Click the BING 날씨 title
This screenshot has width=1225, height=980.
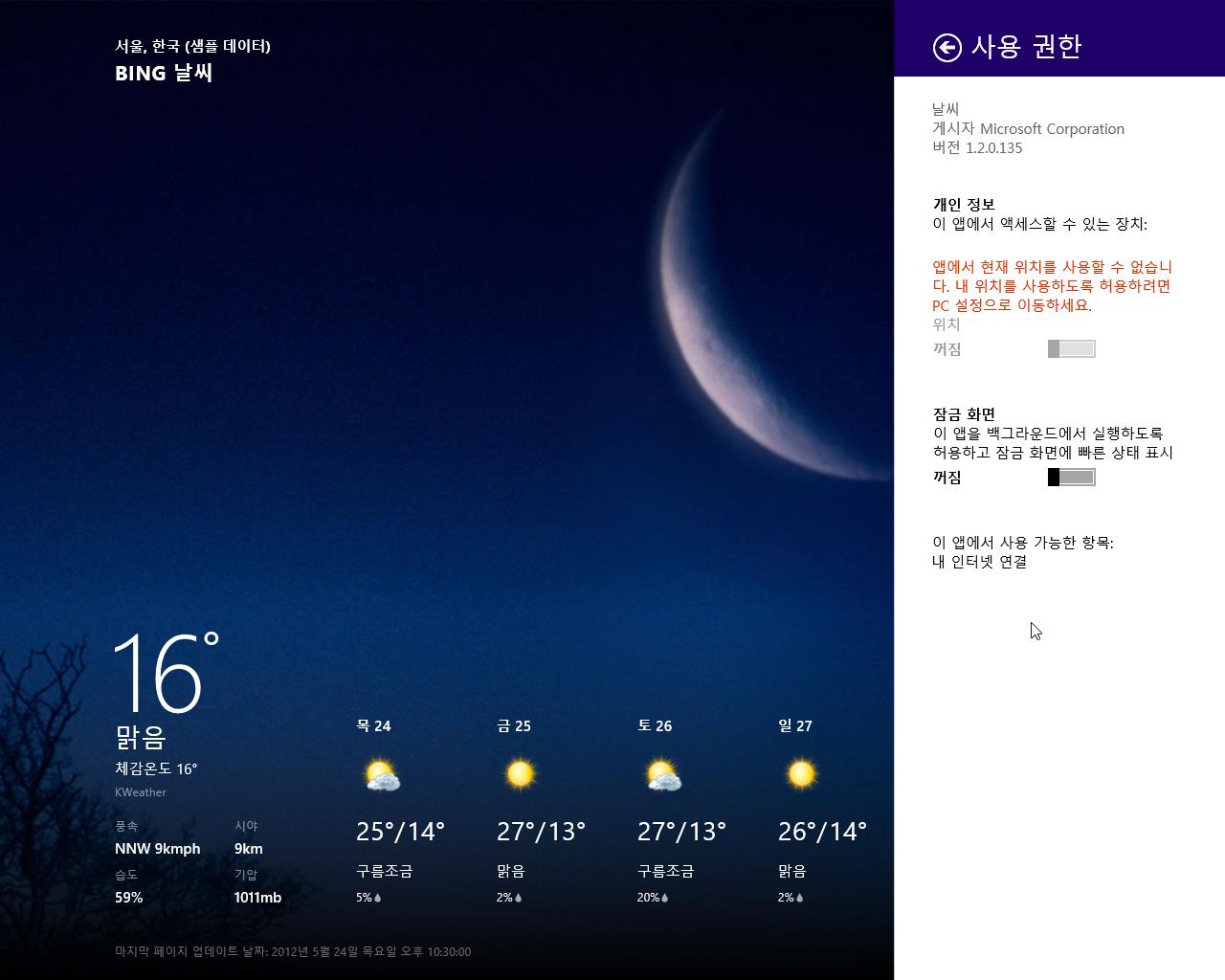(164, 74)
